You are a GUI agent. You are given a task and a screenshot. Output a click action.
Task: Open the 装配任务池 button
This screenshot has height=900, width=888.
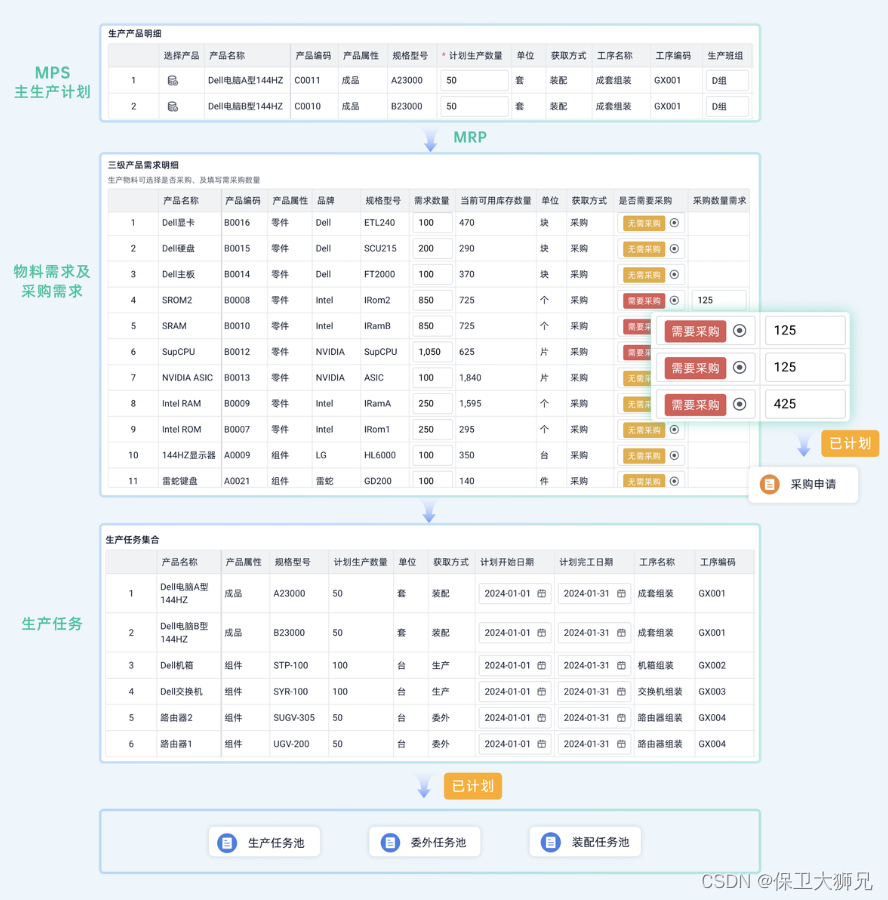tap(585, 842)
